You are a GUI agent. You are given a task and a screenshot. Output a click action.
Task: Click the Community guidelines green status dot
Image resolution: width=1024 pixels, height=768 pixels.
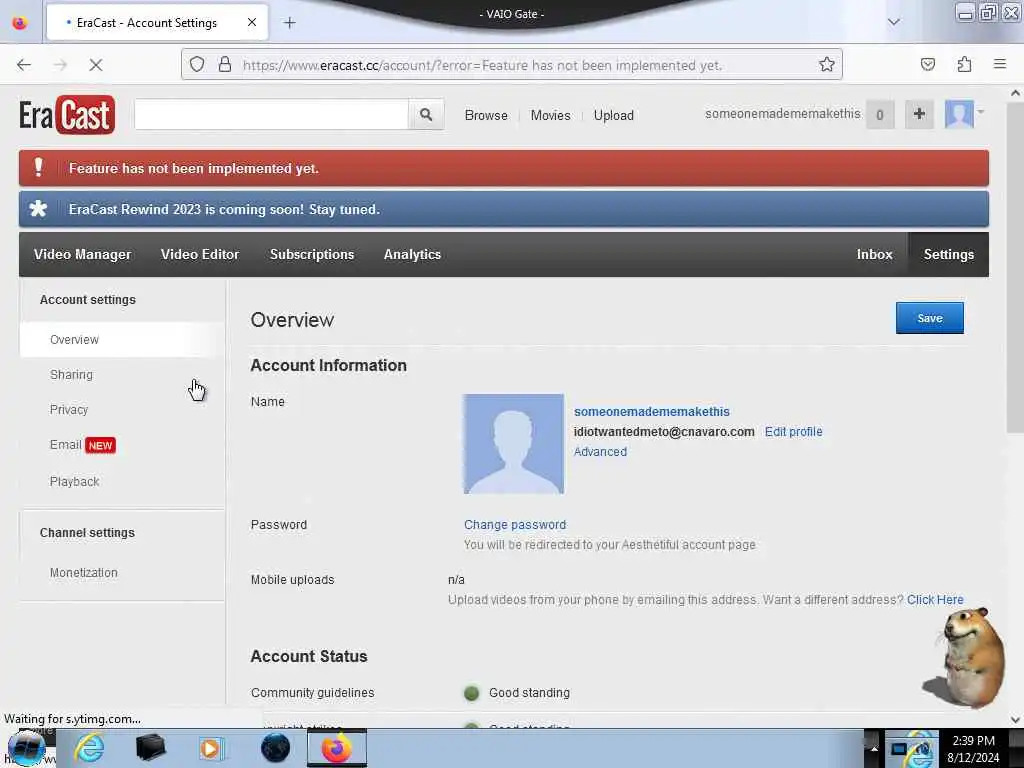471,693
